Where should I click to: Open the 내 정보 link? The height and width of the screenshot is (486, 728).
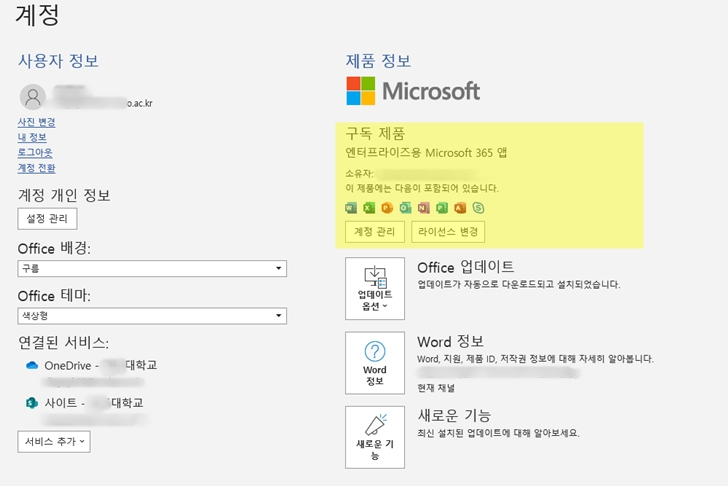click(x=32, y=137)
